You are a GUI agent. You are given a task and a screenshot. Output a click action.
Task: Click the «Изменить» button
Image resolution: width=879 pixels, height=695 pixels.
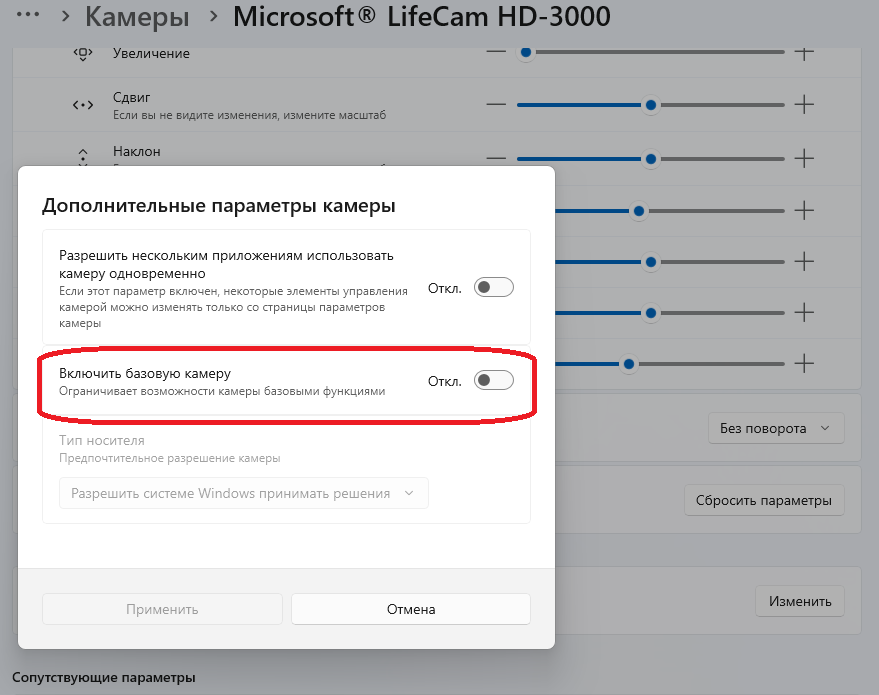pyautogui.click(x=800, y=601)
